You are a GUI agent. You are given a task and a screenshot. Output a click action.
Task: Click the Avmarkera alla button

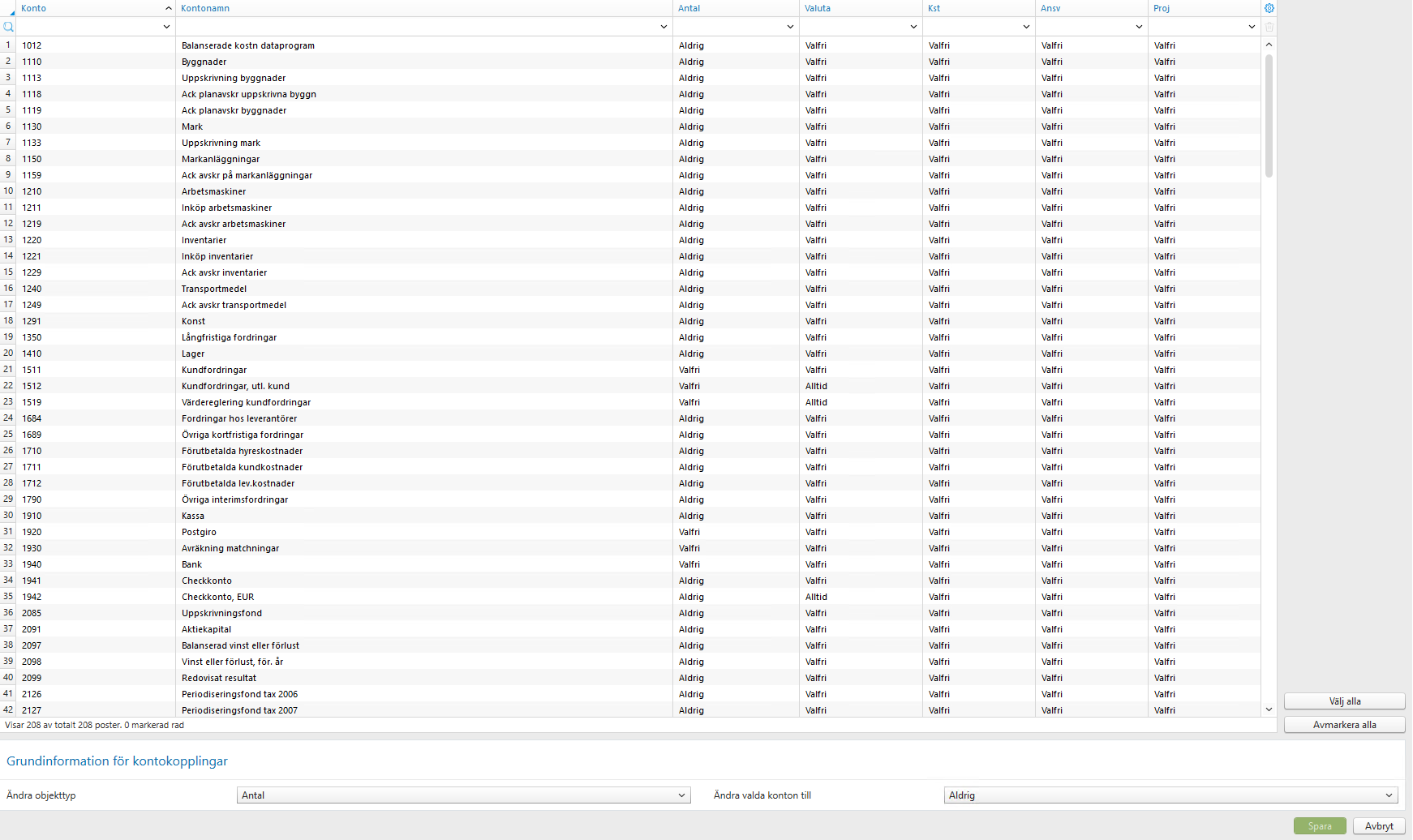coord(1344,724)
